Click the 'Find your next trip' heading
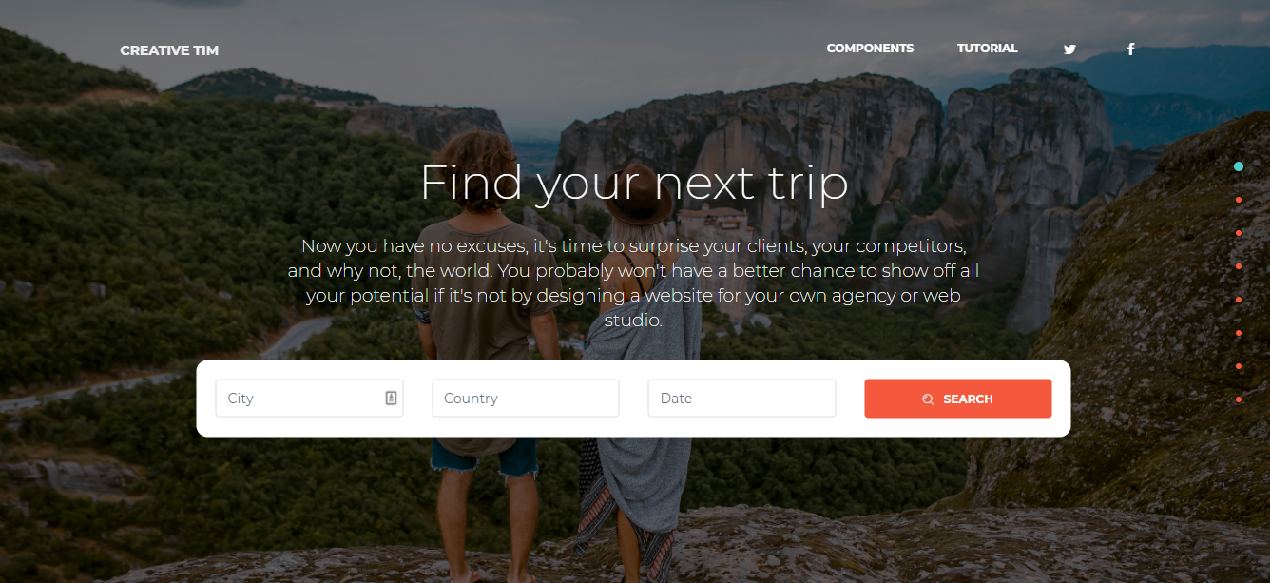The height and width of the screenshot is (583, 1270). 634,183
